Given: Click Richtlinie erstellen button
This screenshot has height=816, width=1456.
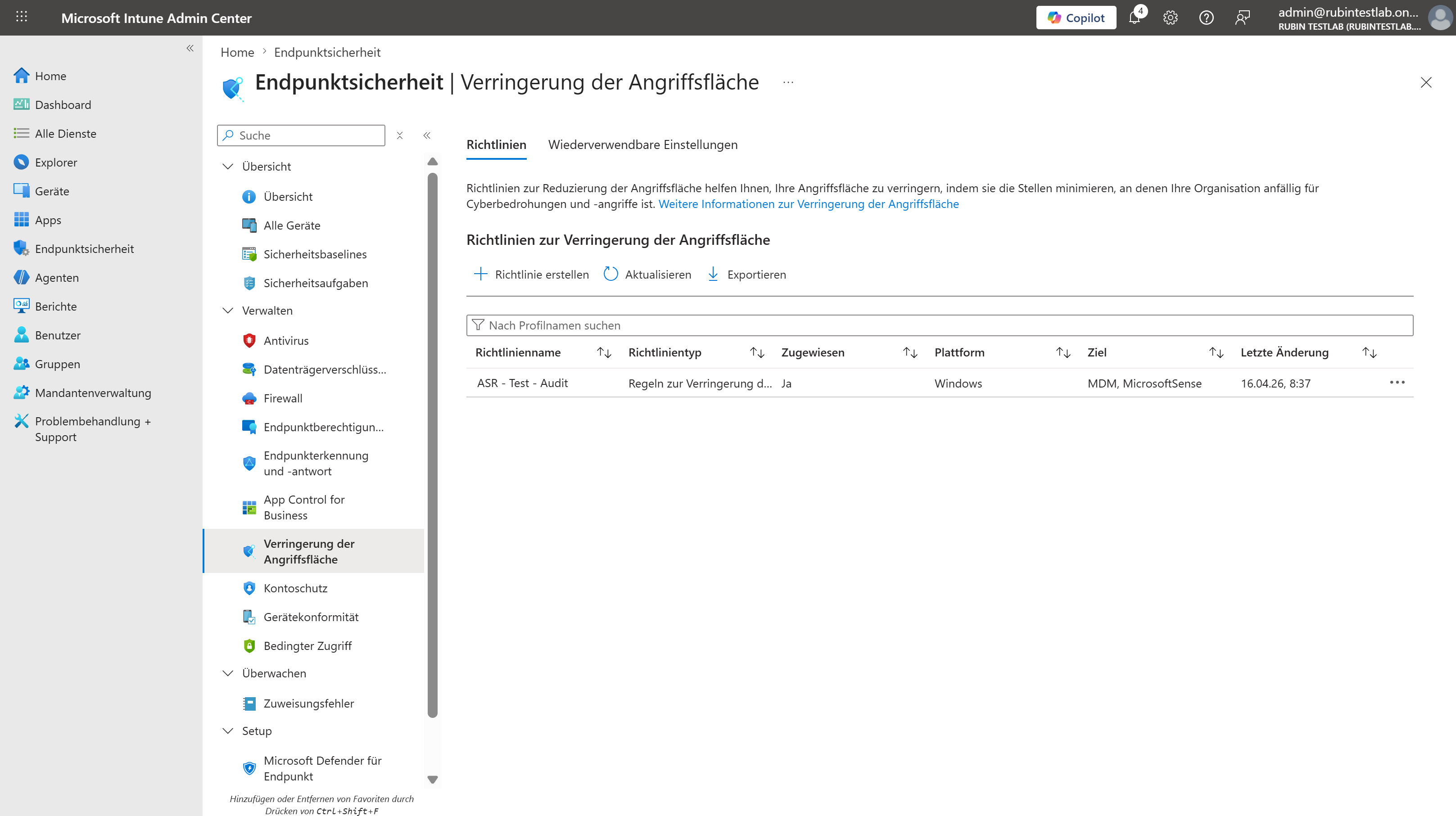Looking at the screenshot, I should [531, 274].
